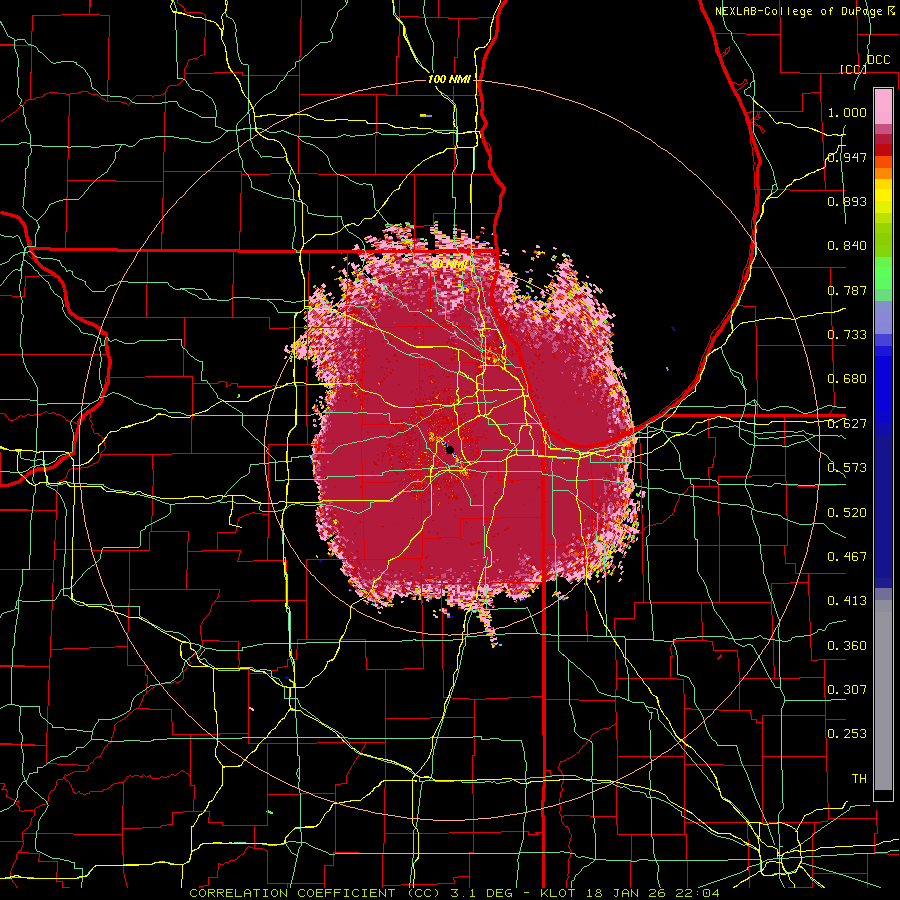
Task: Click the KLOT 18 JAN 26 22:04 timestamp
Action: point(630,893)
